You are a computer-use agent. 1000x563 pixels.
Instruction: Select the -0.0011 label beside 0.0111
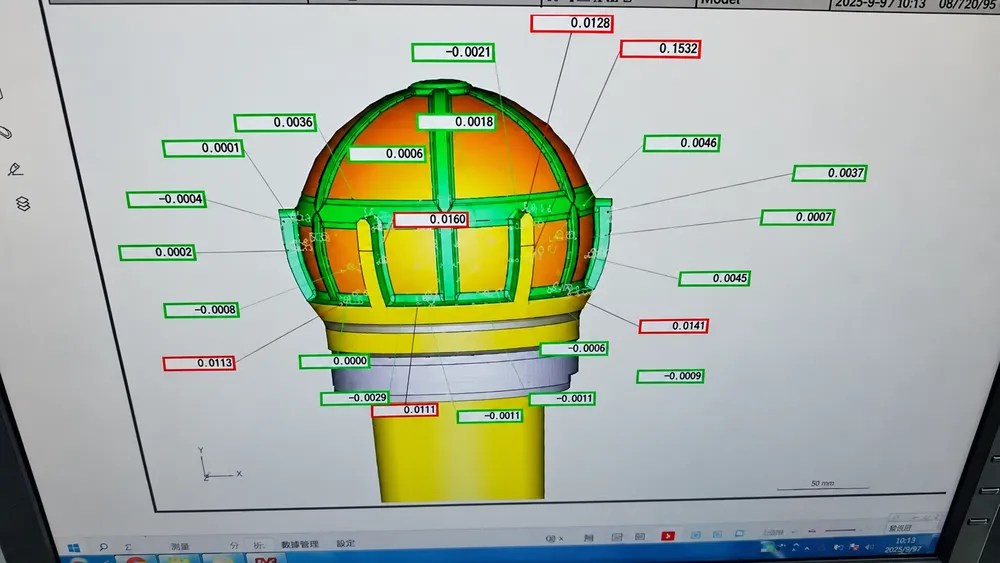[490, 416]
